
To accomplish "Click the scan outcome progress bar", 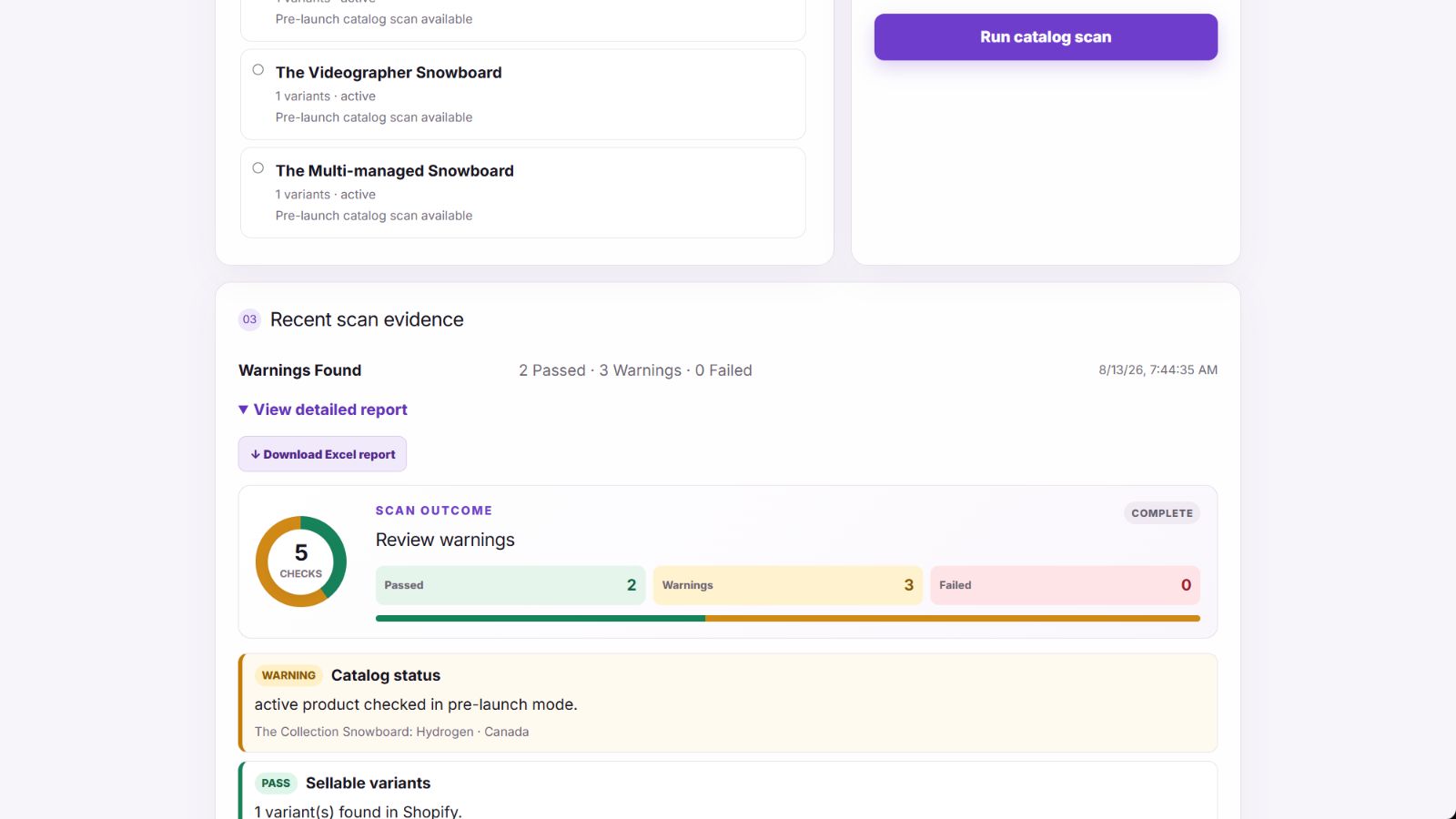I will tap(788, 619).
